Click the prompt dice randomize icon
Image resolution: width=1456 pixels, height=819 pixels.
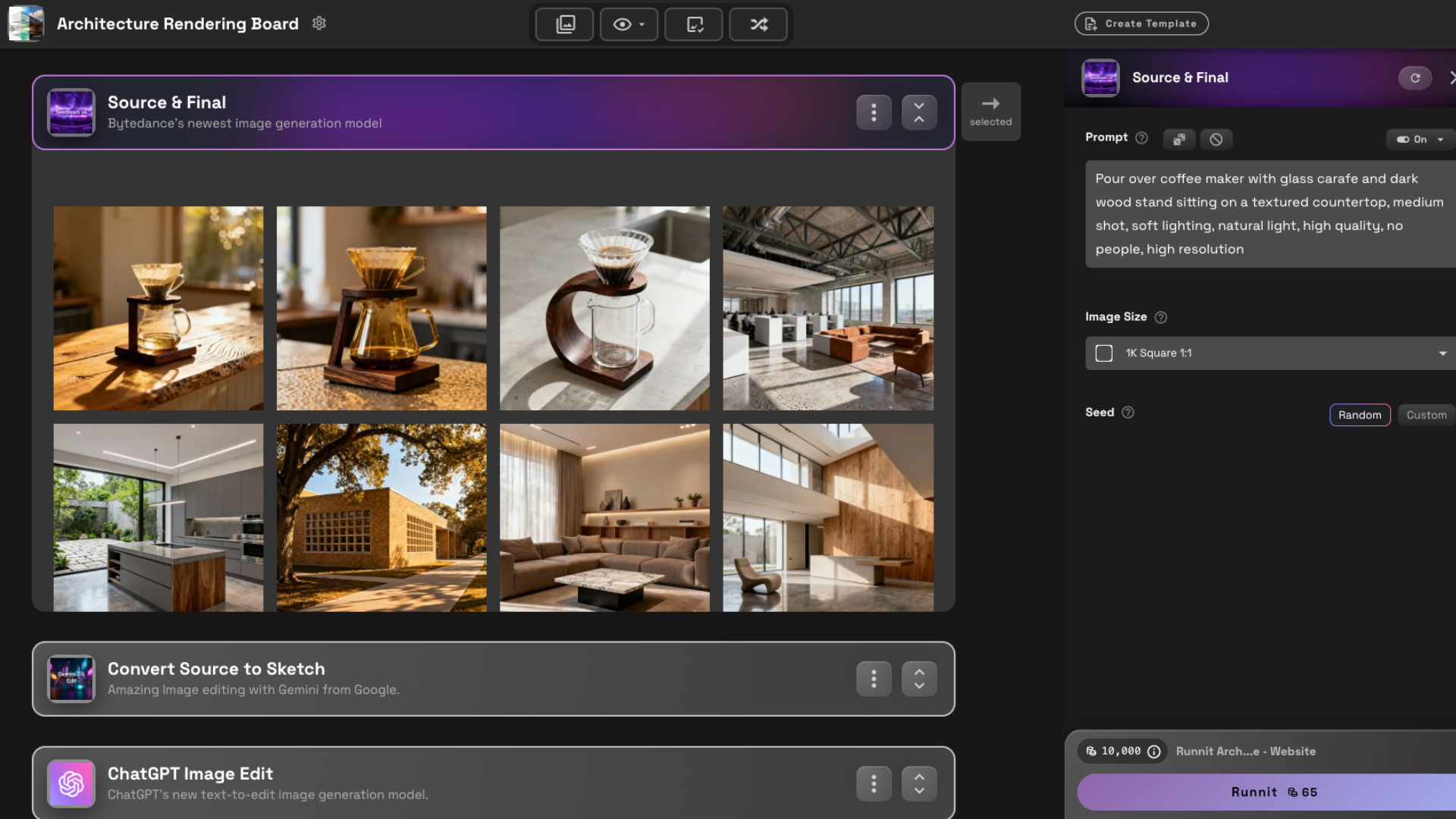click(x=1179, y=139)
